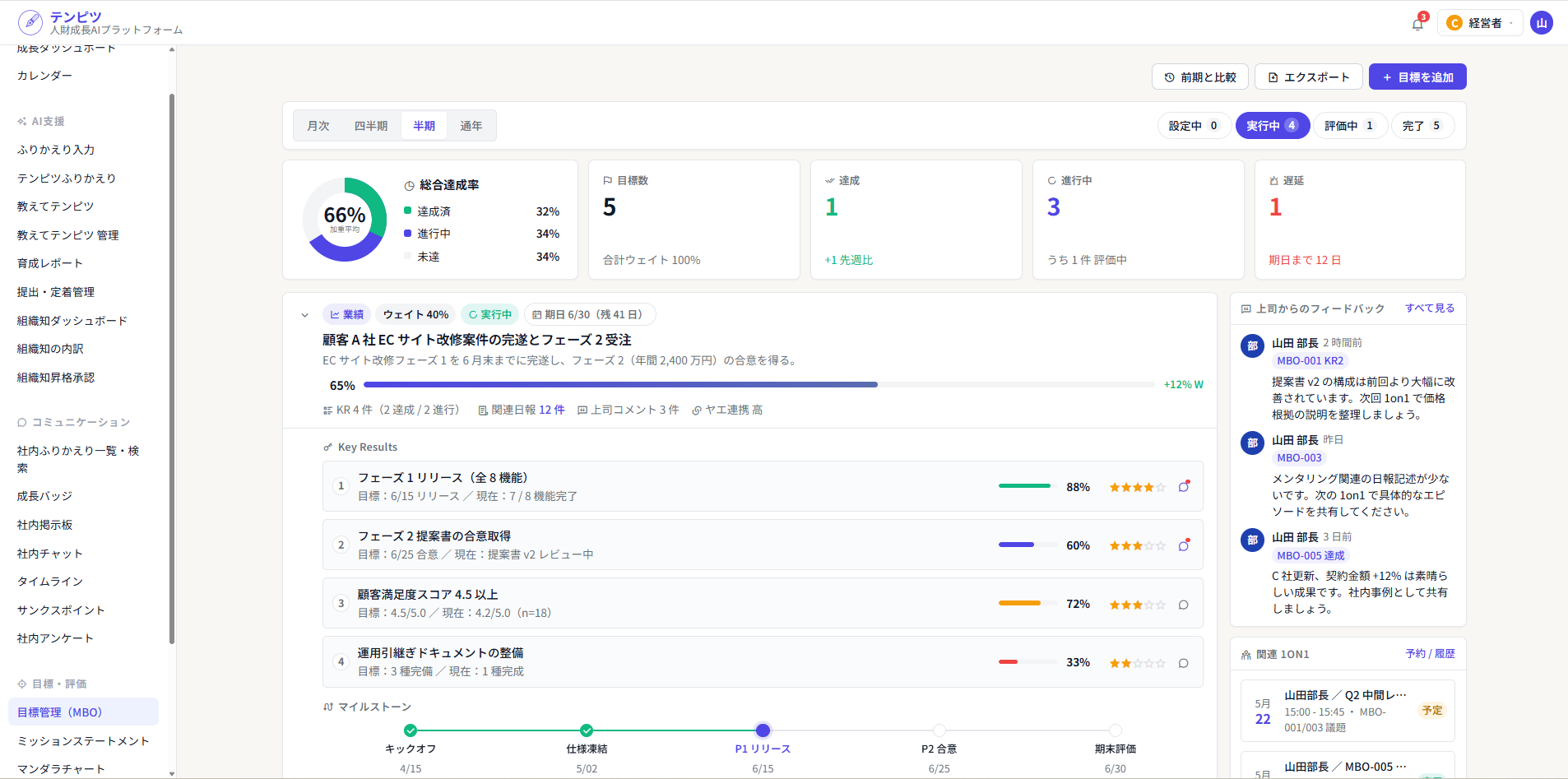Open comment icon for 顧客満足度スコア
This screenshot has width=1568, height=779.
[x=1184, y=605]
